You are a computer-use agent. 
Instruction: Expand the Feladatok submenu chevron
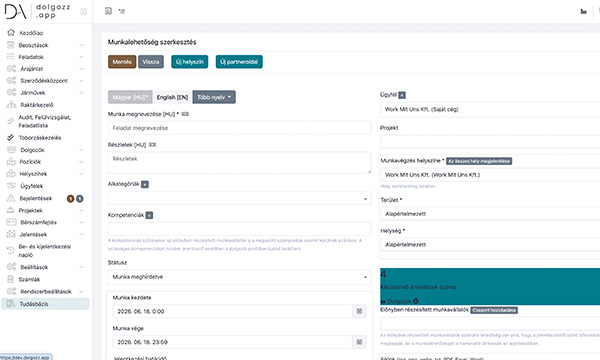pos(81,57)
